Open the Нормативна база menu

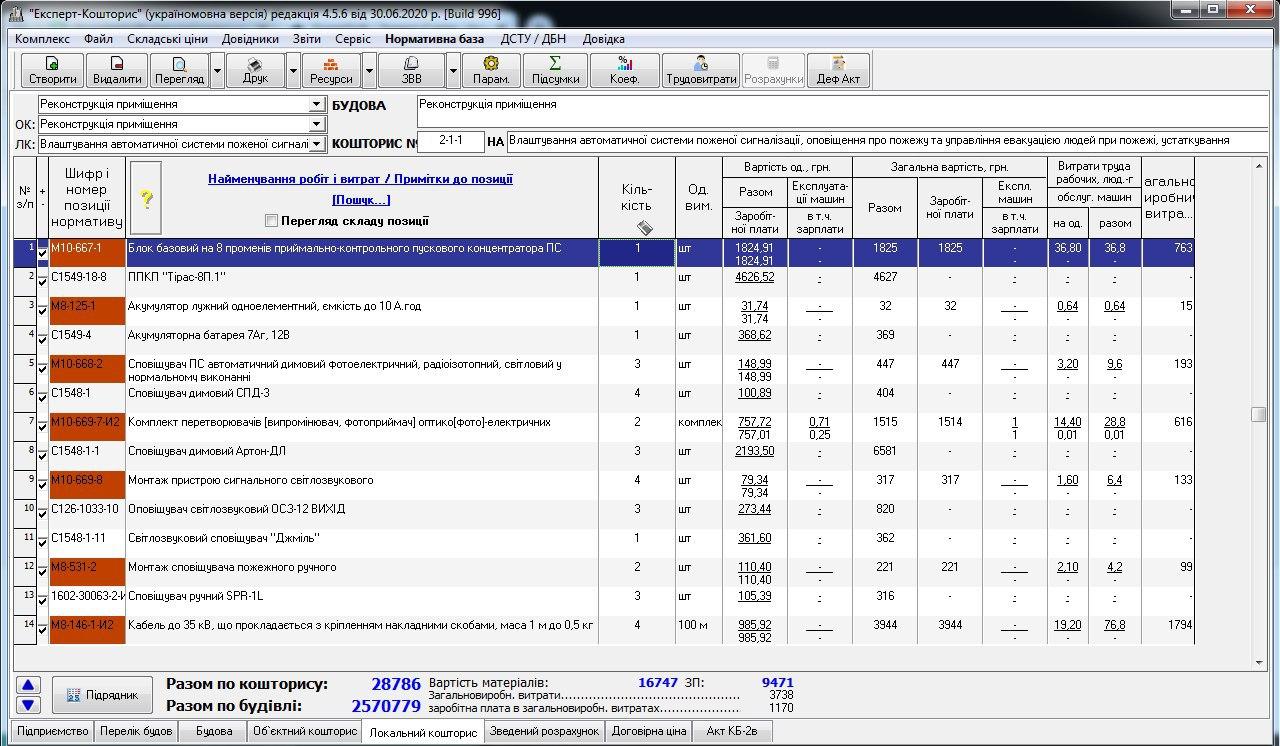(434, 39)
